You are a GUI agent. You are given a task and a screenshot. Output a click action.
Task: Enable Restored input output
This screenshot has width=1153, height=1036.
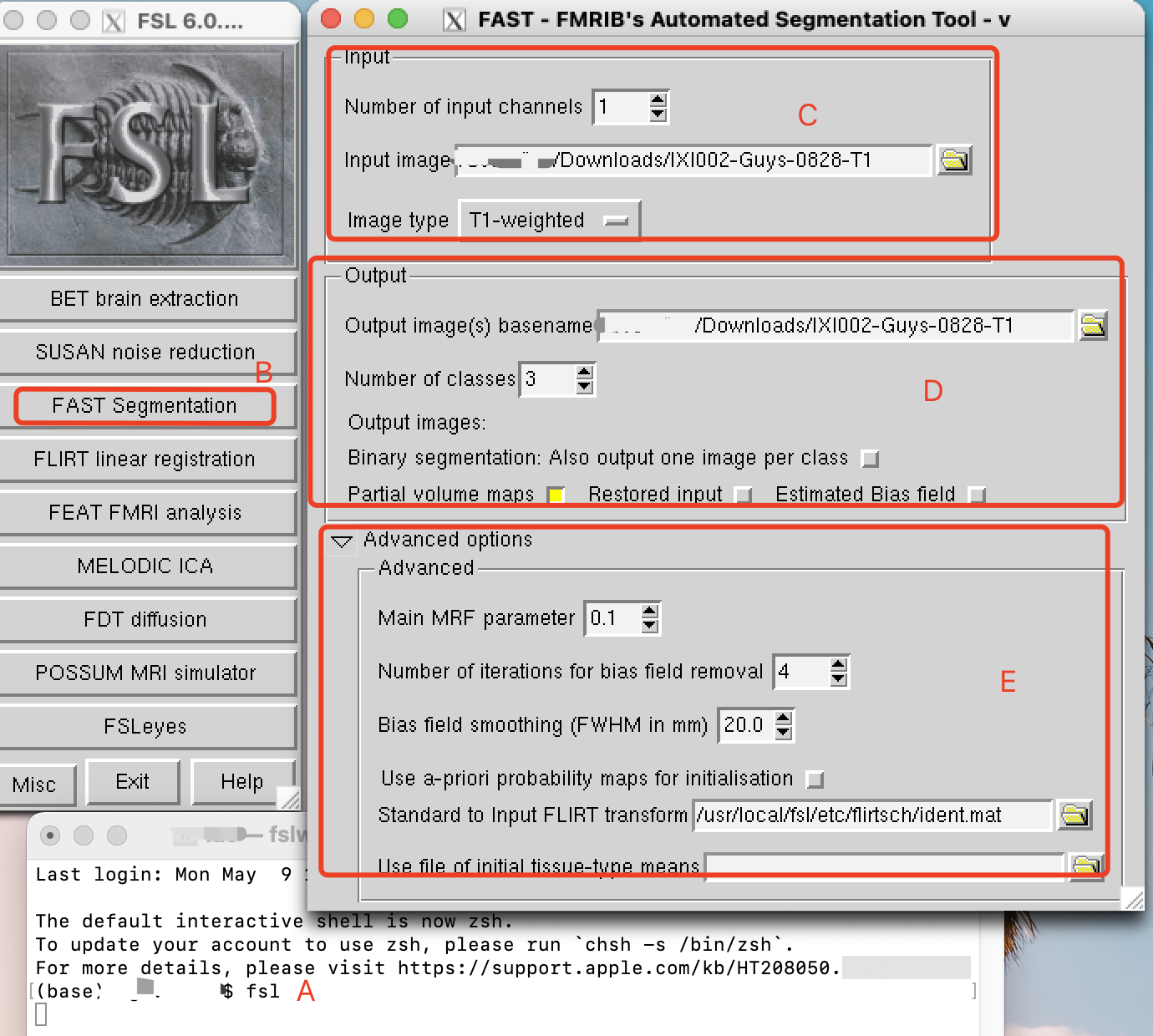point(743,495)
